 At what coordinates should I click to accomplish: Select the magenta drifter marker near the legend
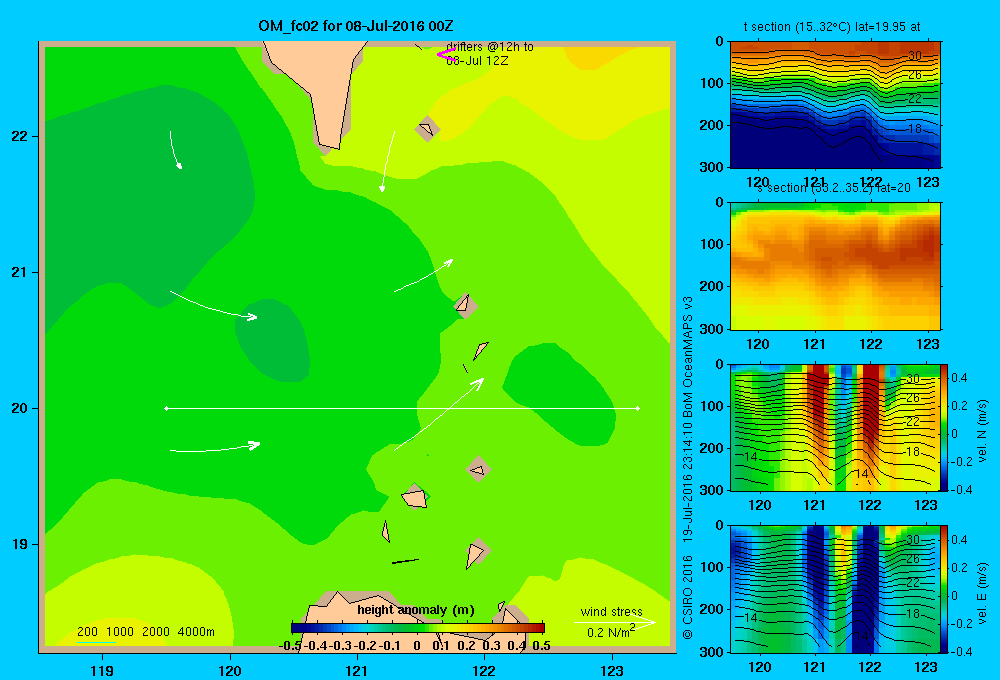[x=445, y=54]
